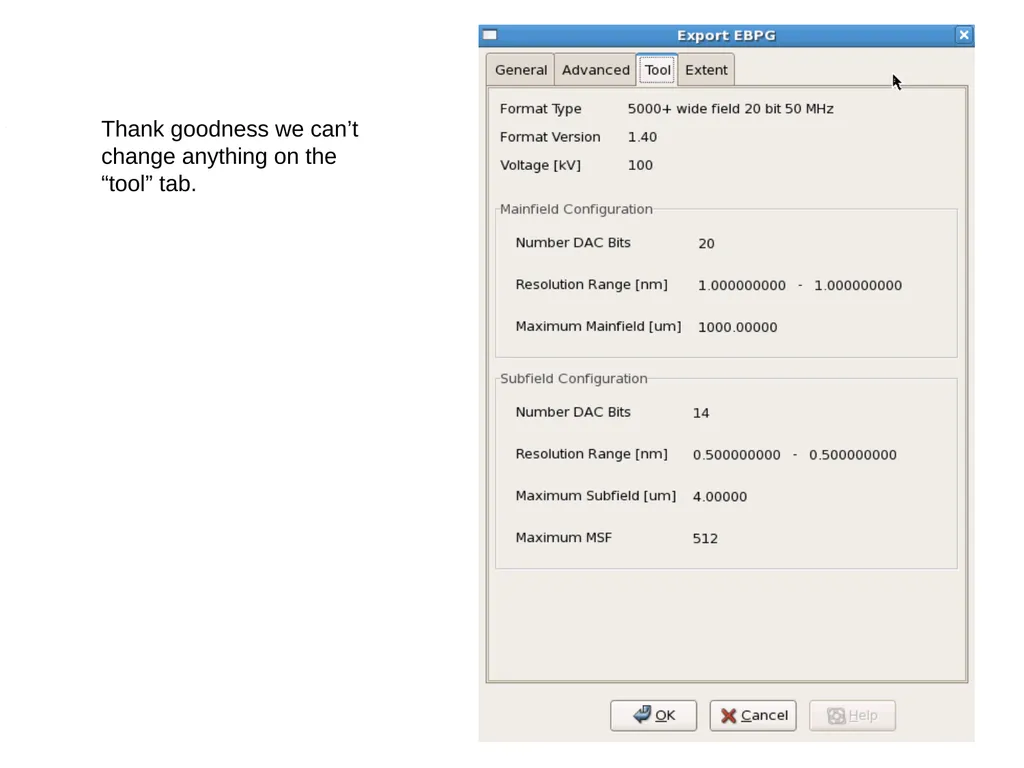The height and width of the screenshot is (768, 1024).
Task: Open window menu icon in title bar
Action: click(490, 35)
